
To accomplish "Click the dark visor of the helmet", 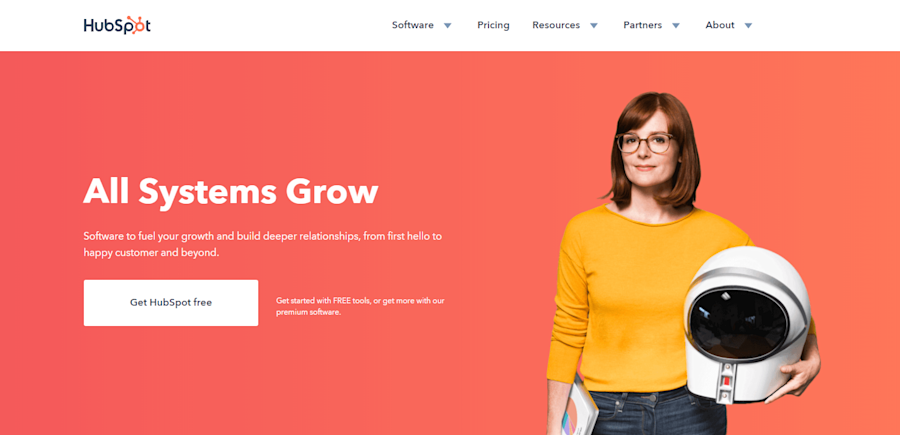I will click(739, 325).
